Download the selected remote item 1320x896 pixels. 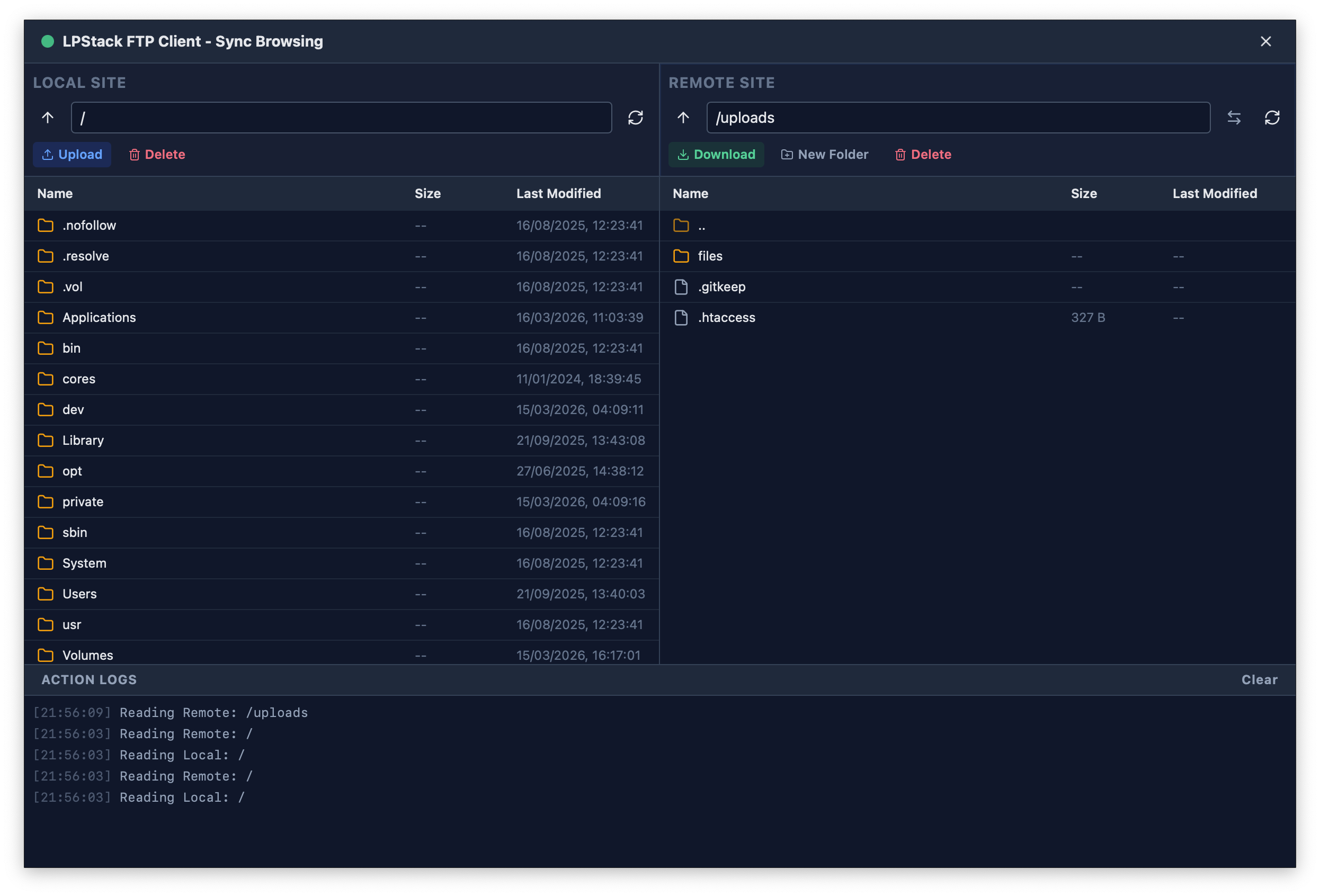tap(716, 154)
